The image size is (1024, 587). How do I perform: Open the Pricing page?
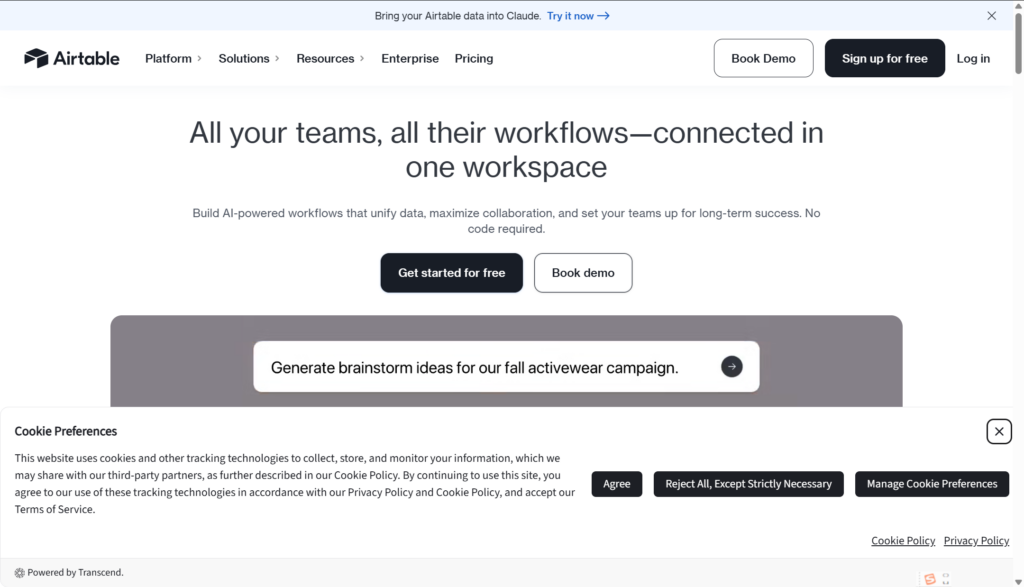(473, 58)
